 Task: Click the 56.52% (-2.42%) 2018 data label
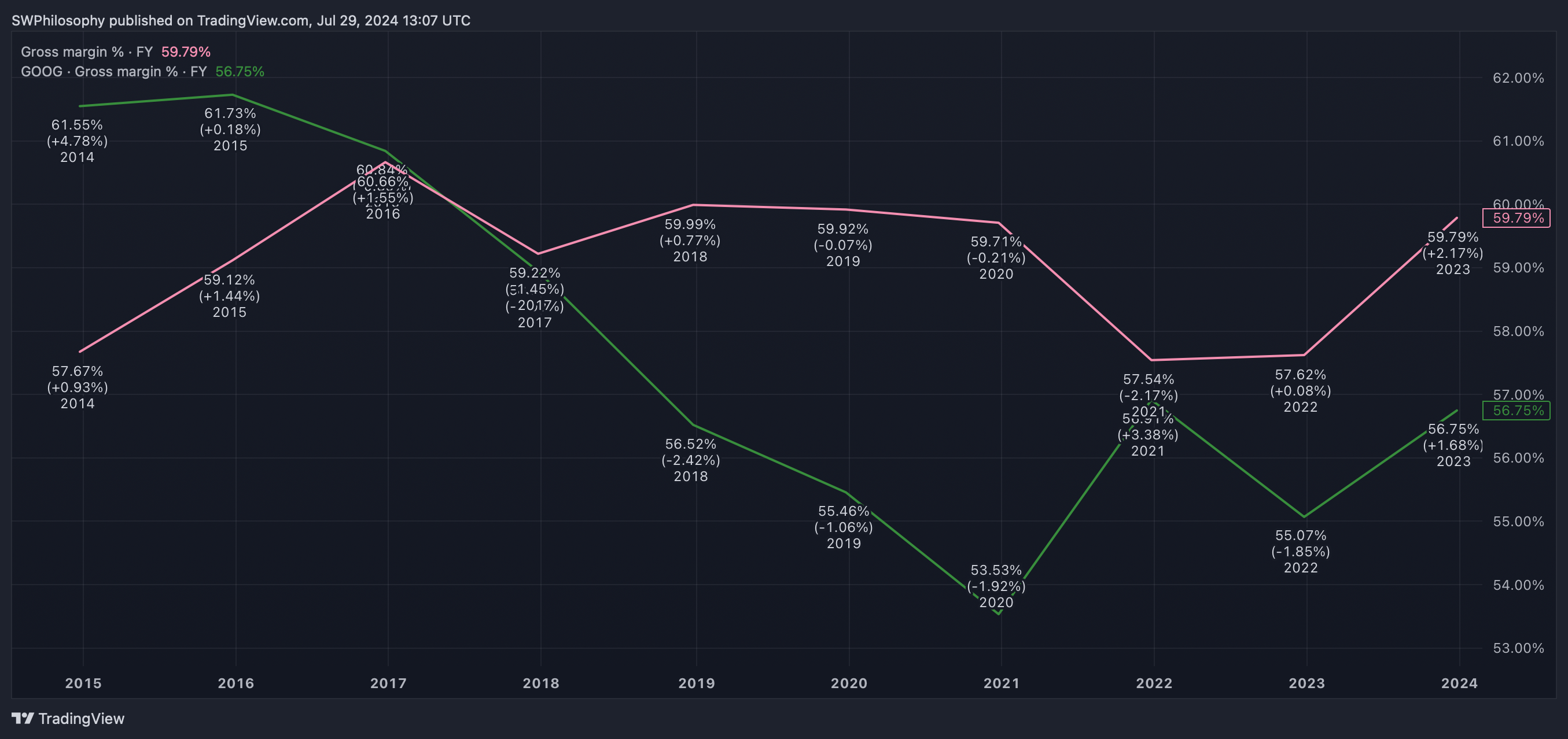point(690,460)
